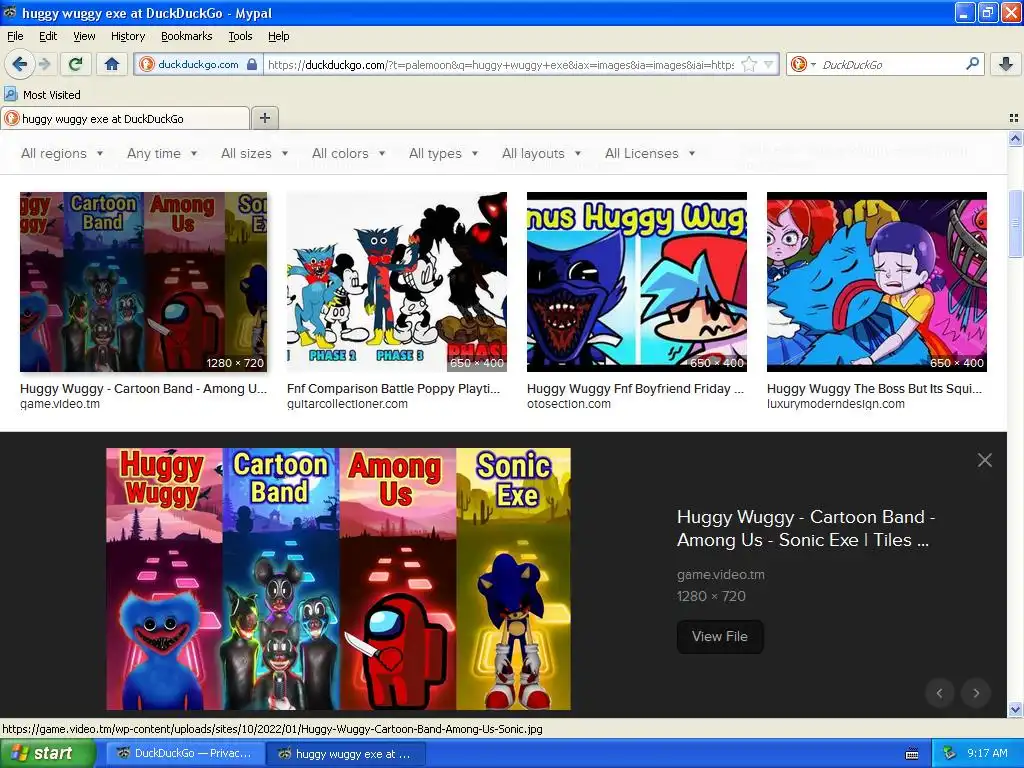Image resolution: width=1024 pixels, height=768 pixels.
Task: Click Fnf Comparison Battle Poppy Playti... title
Action: click(x=393, y=389)
